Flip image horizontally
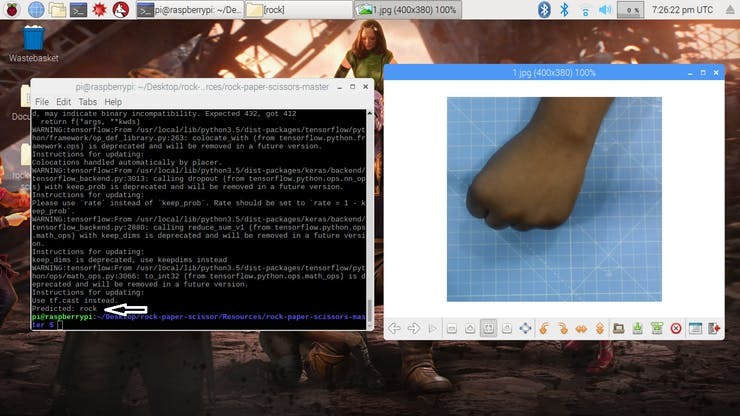 pos(581,328)
